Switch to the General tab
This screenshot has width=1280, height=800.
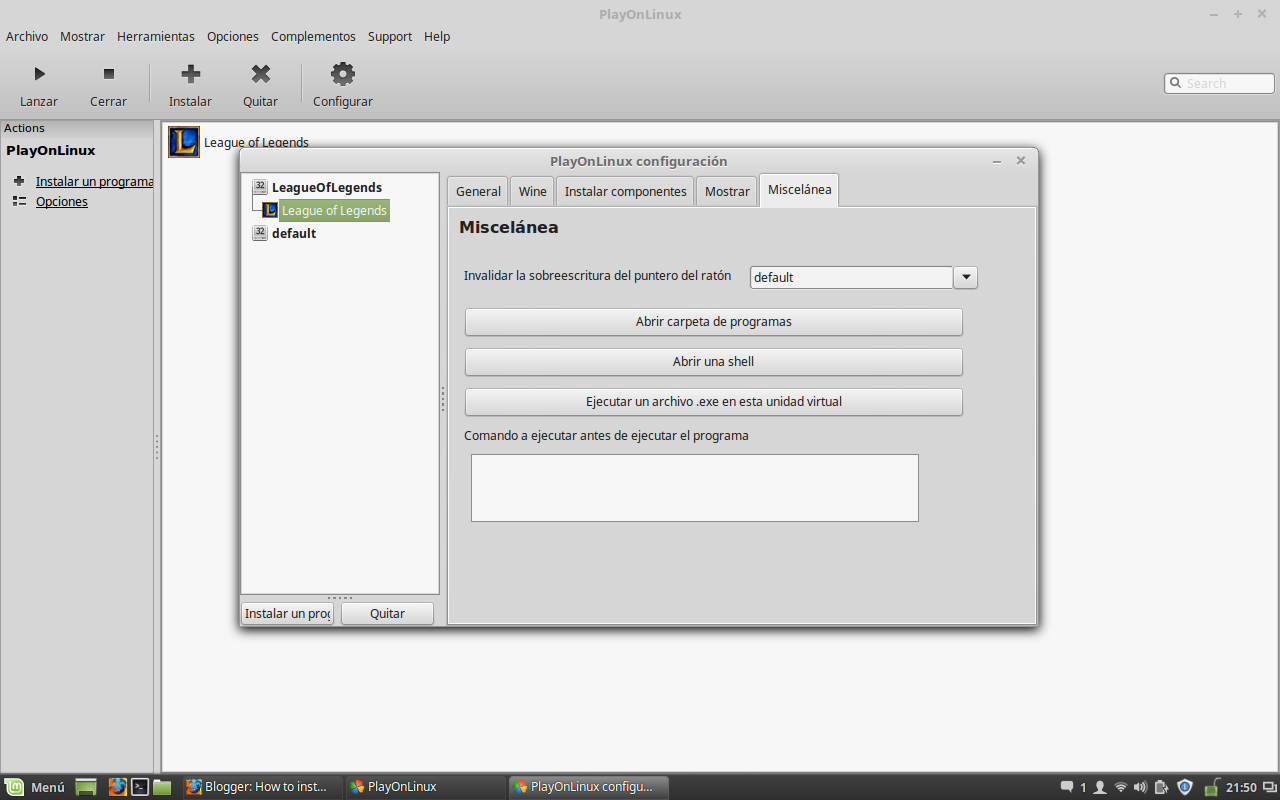pos(478,191)
